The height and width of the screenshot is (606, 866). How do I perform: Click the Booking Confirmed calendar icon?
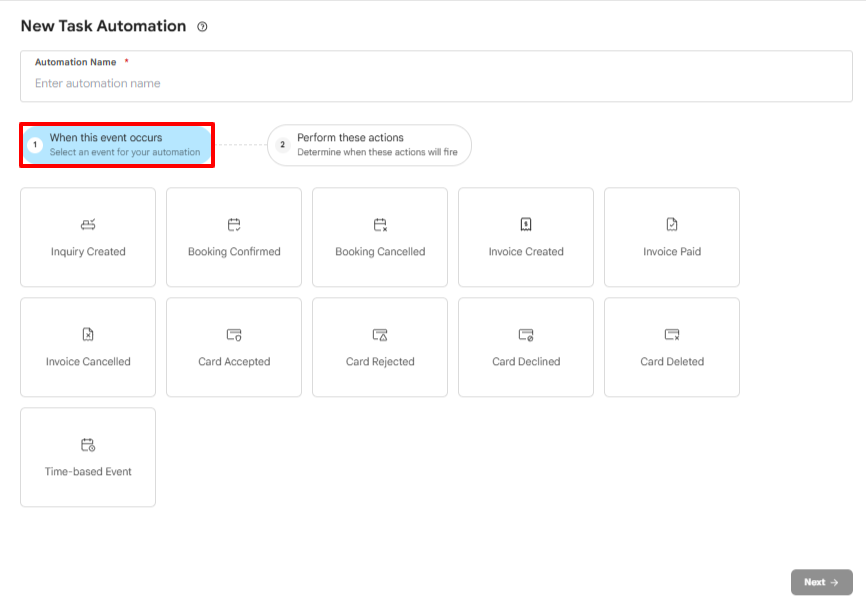234,224
